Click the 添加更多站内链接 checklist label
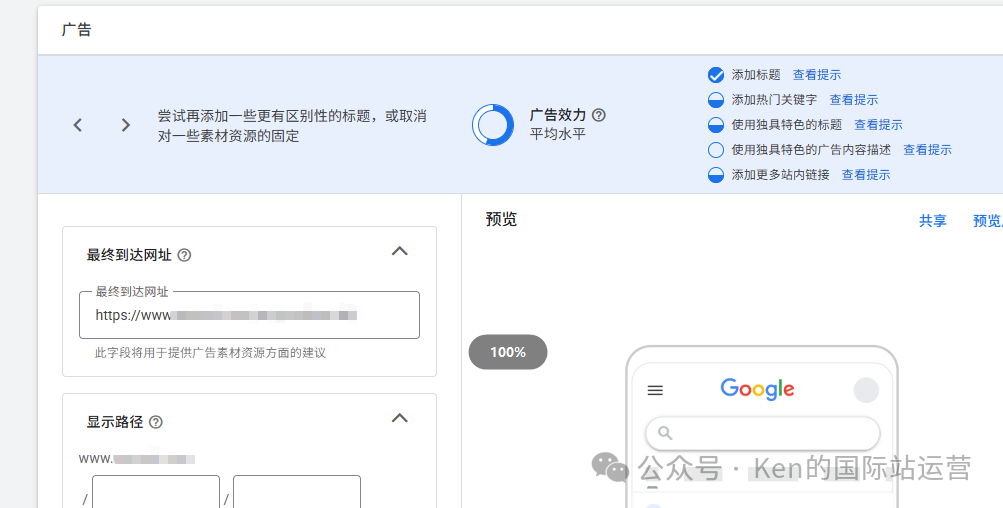The width and height of the screenshot is (1003, 508). tap(780, 175)
